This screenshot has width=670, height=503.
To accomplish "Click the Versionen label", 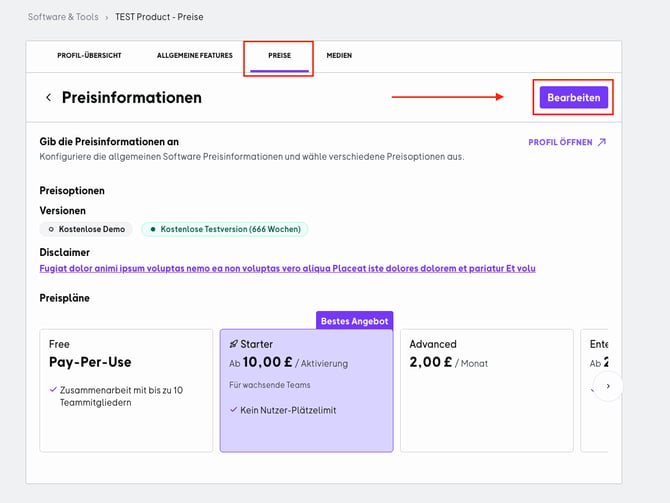I will pos(62,211).
